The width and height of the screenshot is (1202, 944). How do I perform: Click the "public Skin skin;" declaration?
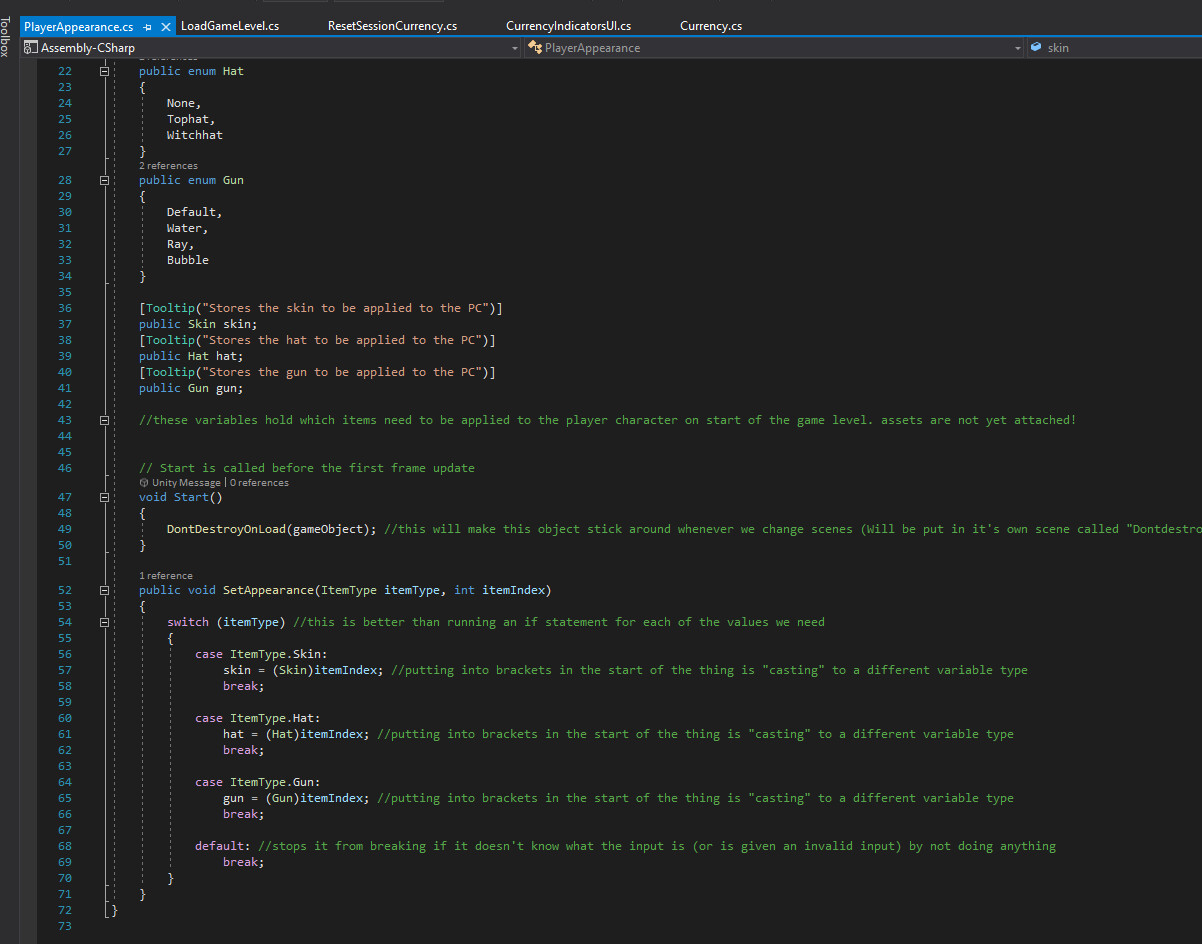[198, 324]
